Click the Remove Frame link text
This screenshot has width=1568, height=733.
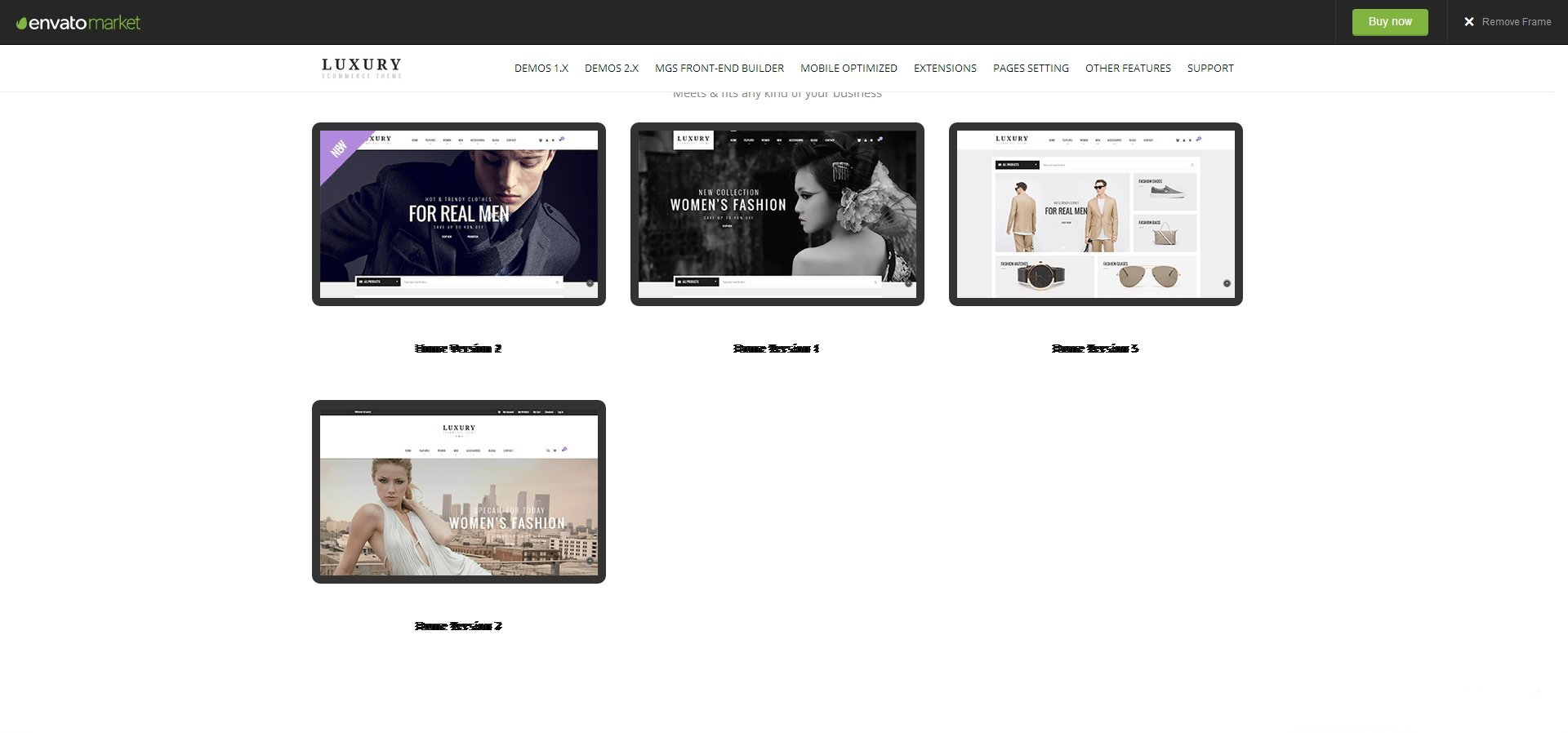click(1517, 22)
